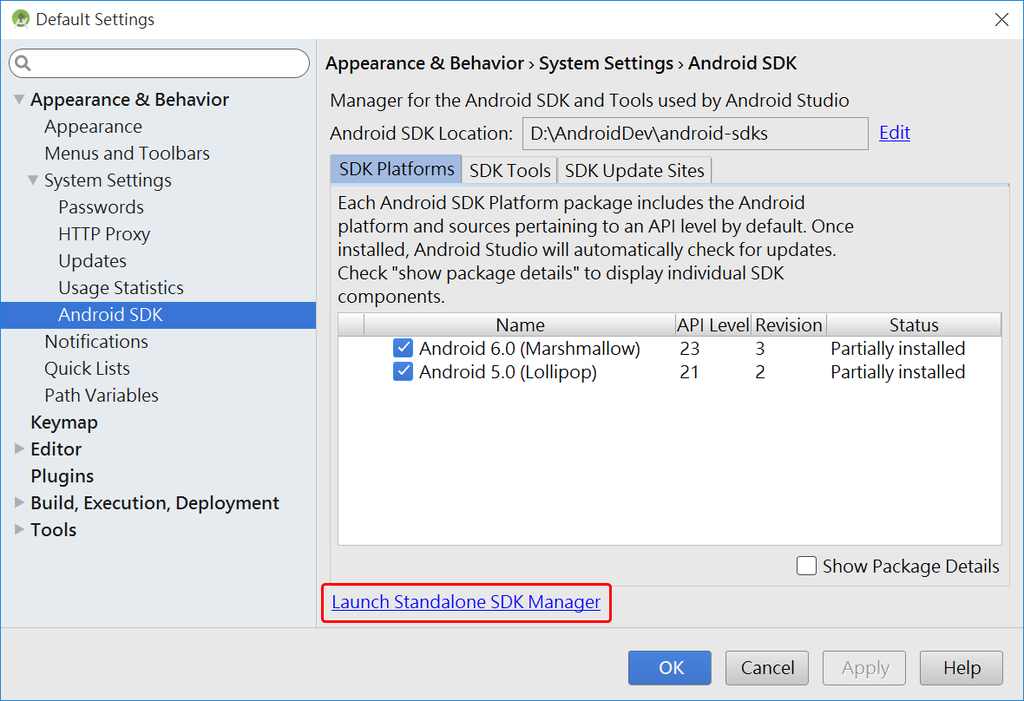Expand the Tools section
The height and width of the screenshot is (701, 1024).
tap(20, 529)
